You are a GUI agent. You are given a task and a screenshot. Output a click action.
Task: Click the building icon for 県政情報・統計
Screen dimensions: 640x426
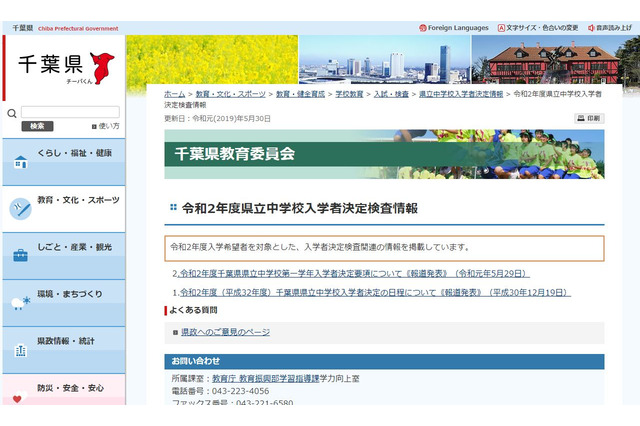(20, 351)
